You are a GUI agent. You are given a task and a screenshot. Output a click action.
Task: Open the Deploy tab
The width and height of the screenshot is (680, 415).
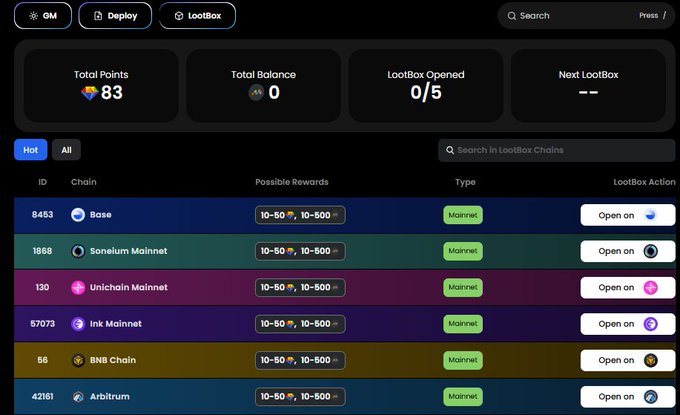pyautogui.click(x=115, y=16)
